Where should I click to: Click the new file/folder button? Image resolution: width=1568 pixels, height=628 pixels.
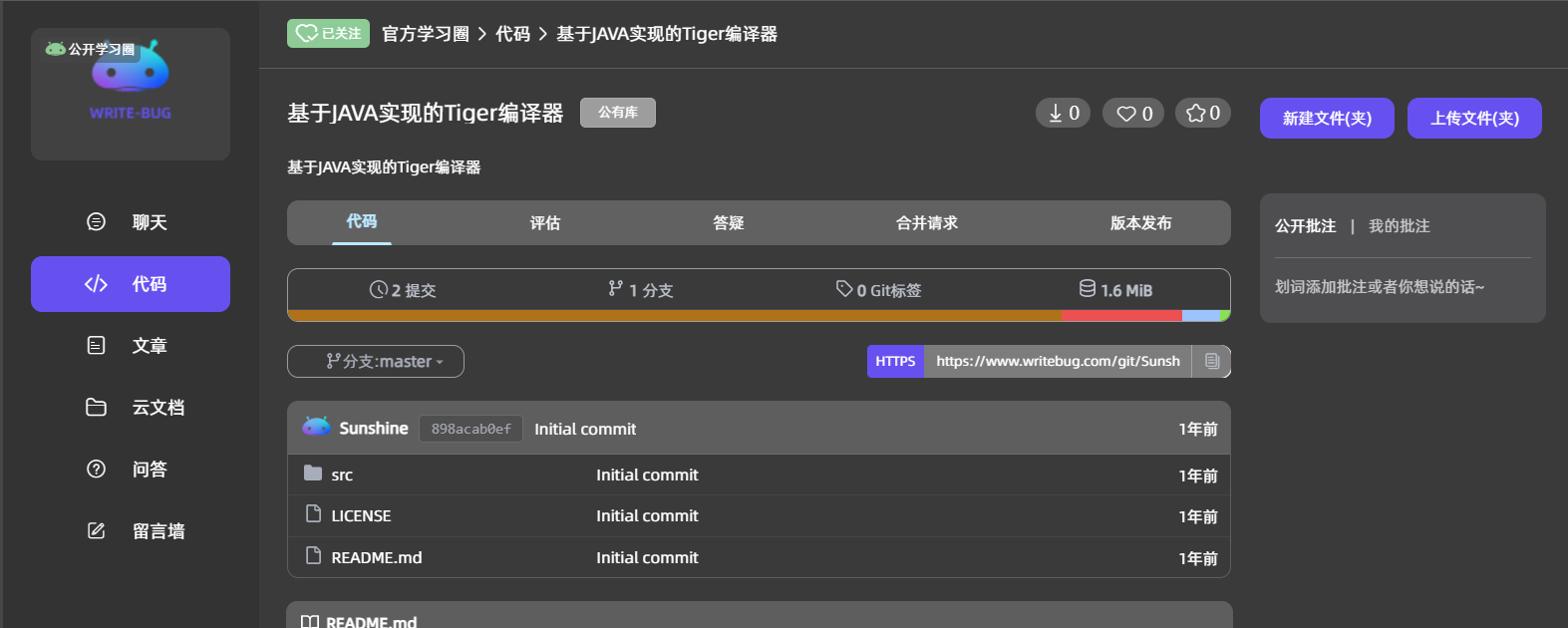tap(1327, 118)
